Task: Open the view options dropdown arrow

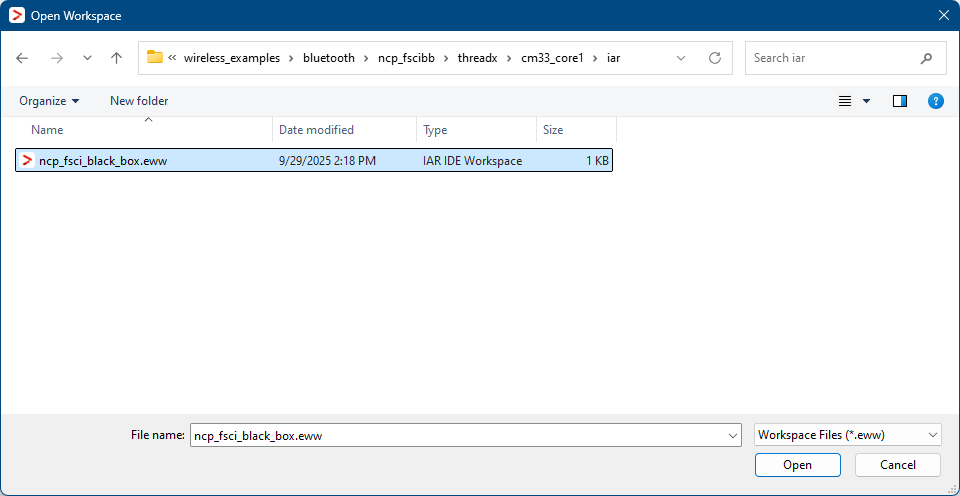Action: coord(866,101)
